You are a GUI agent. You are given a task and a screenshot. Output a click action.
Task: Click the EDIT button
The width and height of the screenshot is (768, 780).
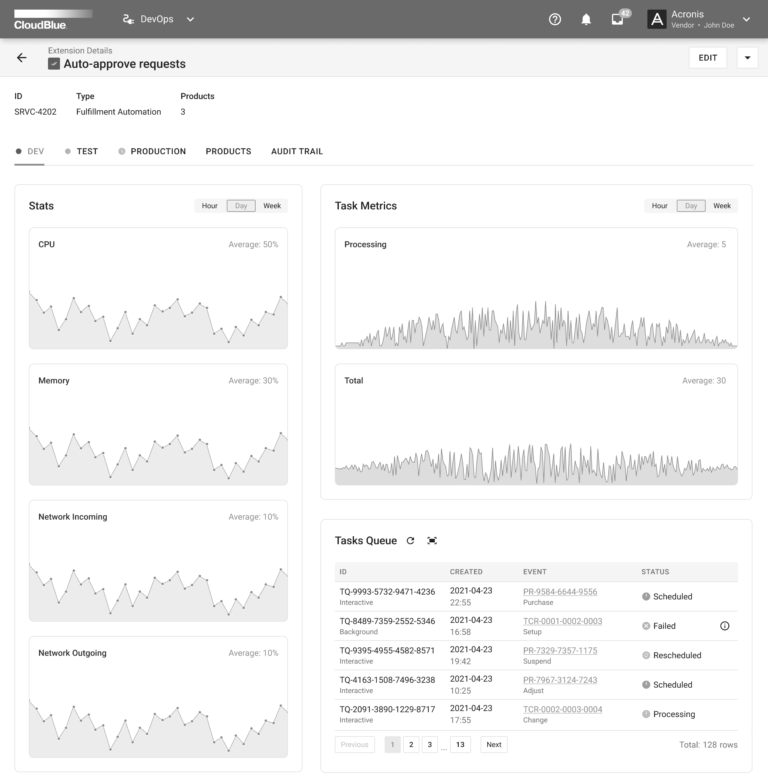(707, 58)
